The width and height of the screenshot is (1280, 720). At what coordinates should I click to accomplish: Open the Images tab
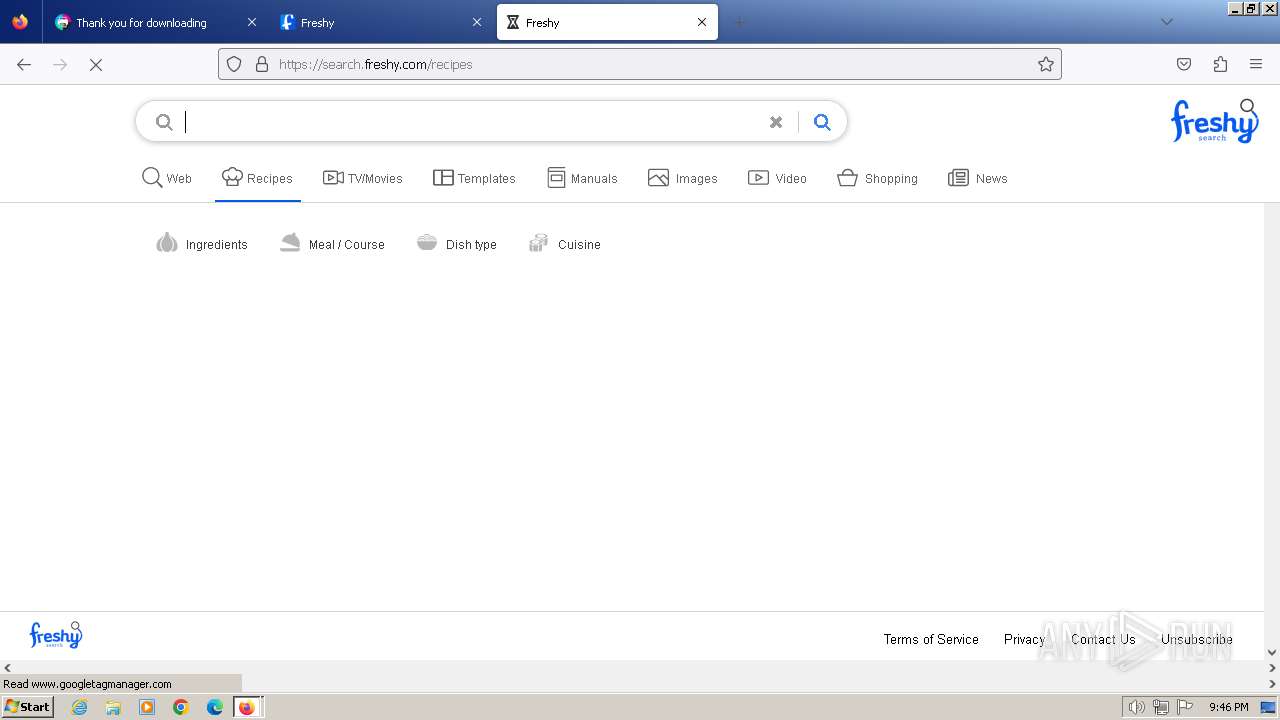683,178
